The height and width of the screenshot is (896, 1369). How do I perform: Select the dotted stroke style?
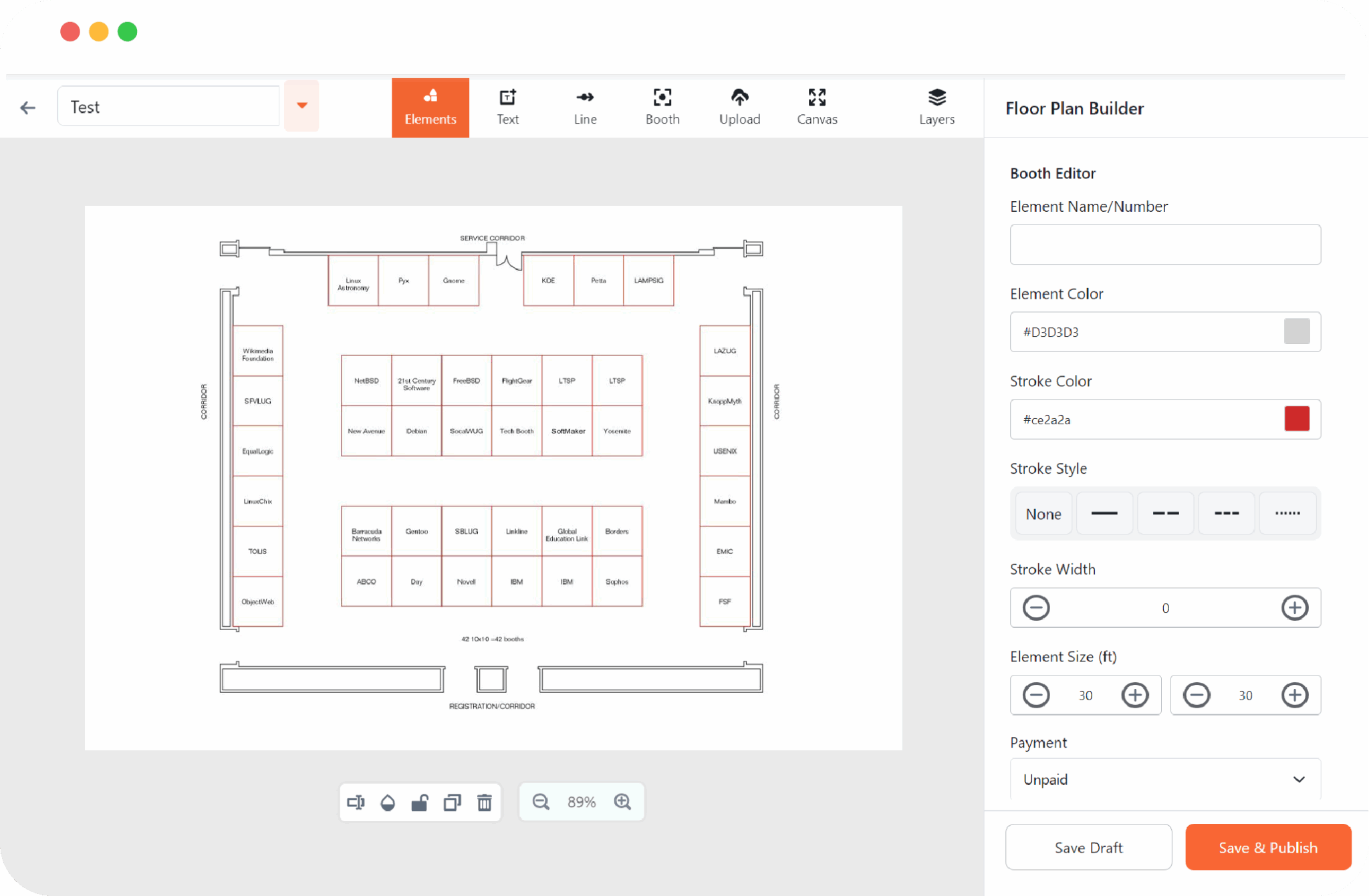[x=1287, y=513]
